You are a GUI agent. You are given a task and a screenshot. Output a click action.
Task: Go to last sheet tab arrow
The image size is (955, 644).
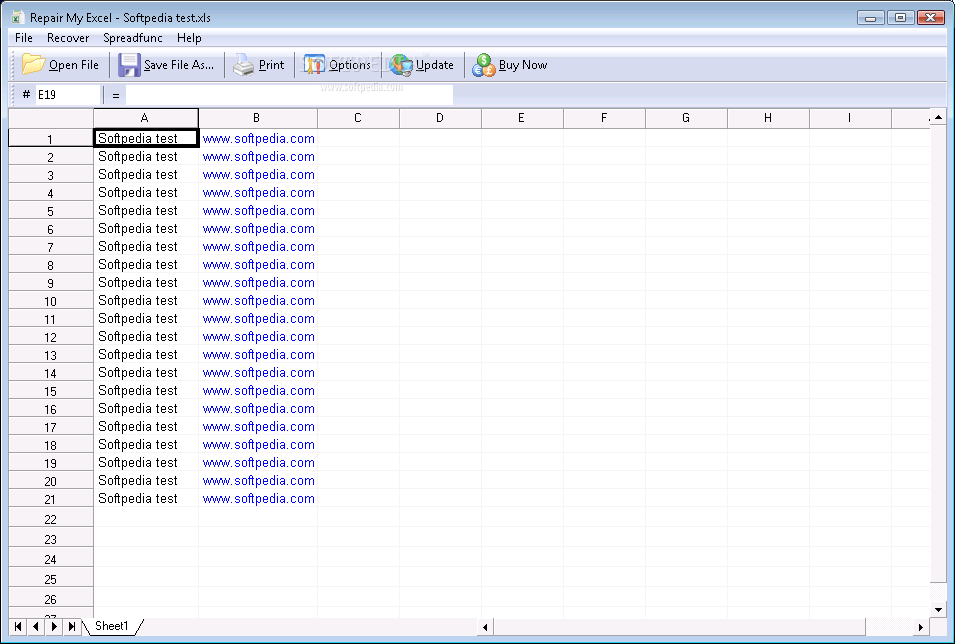point(72,626)
